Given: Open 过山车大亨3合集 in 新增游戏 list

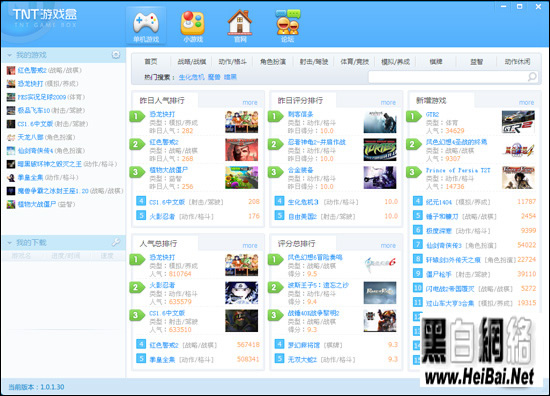Looking at the screenshot, I should click(x=450, y=303).
